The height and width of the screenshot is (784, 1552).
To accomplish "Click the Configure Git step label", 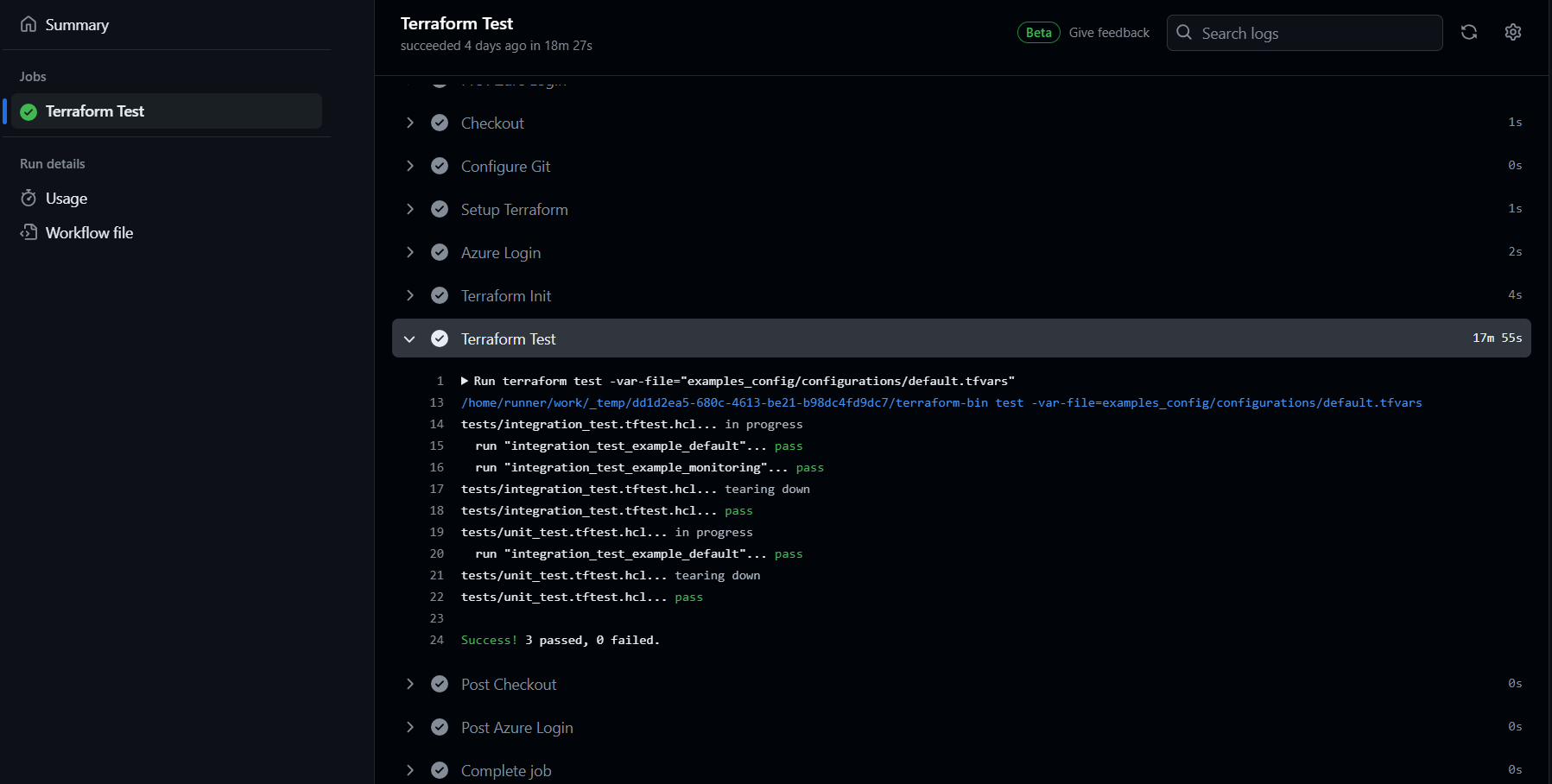I will point(505,166).
